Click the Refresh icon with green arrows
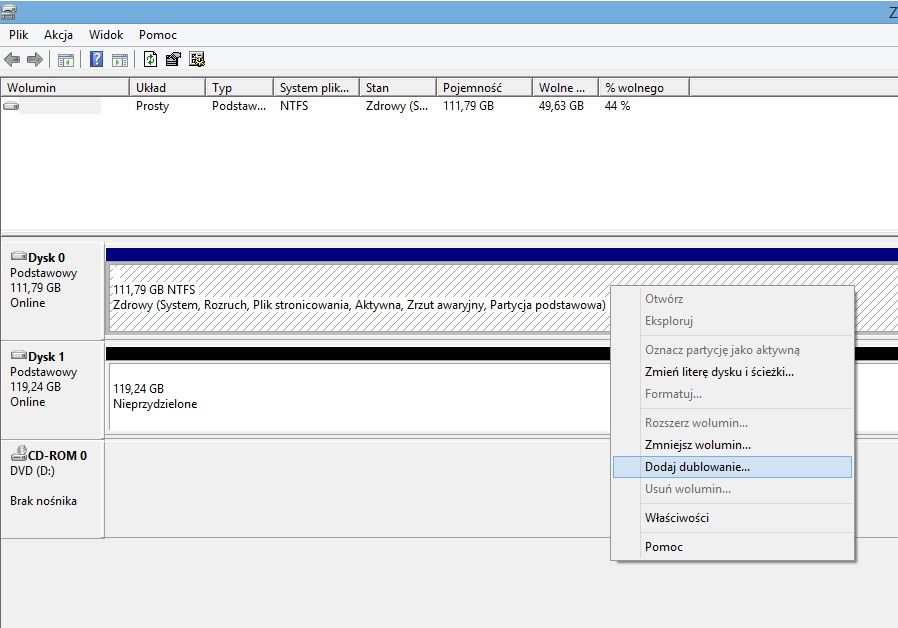 [150, 59]
